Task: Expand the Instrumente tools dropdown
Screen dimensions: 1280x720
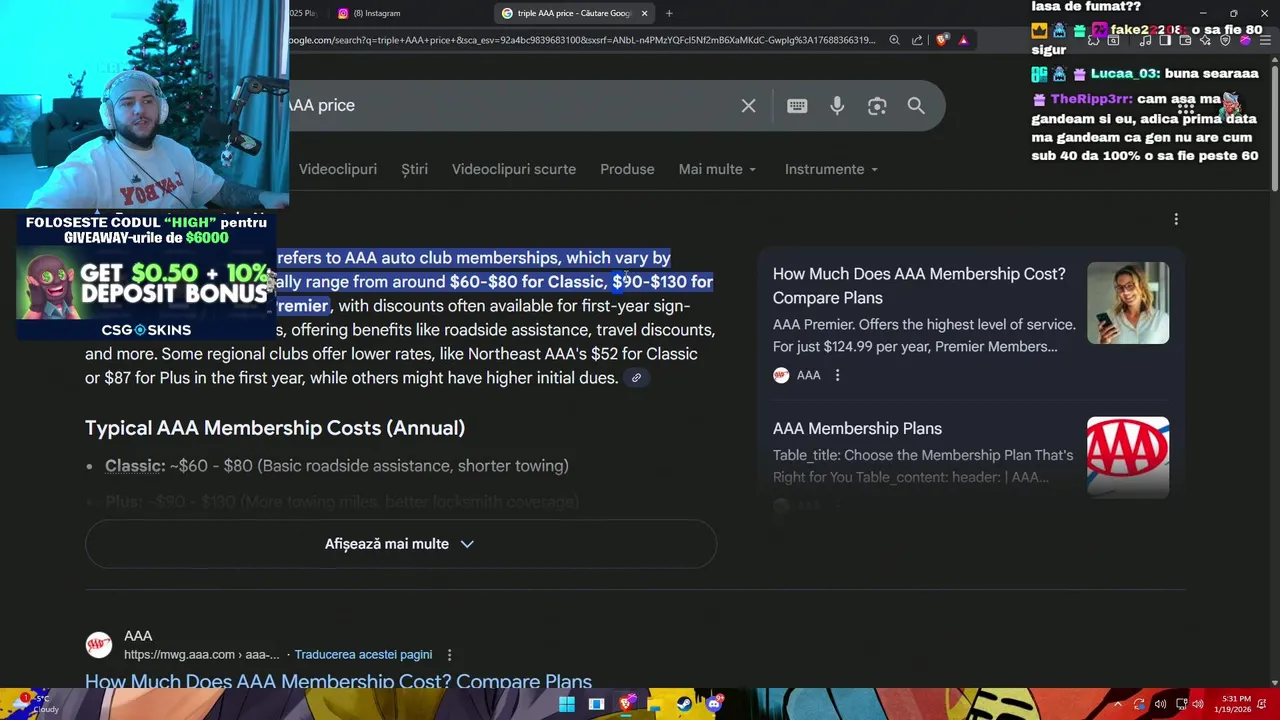Action: pyautogui.click(x=831, y=169)
